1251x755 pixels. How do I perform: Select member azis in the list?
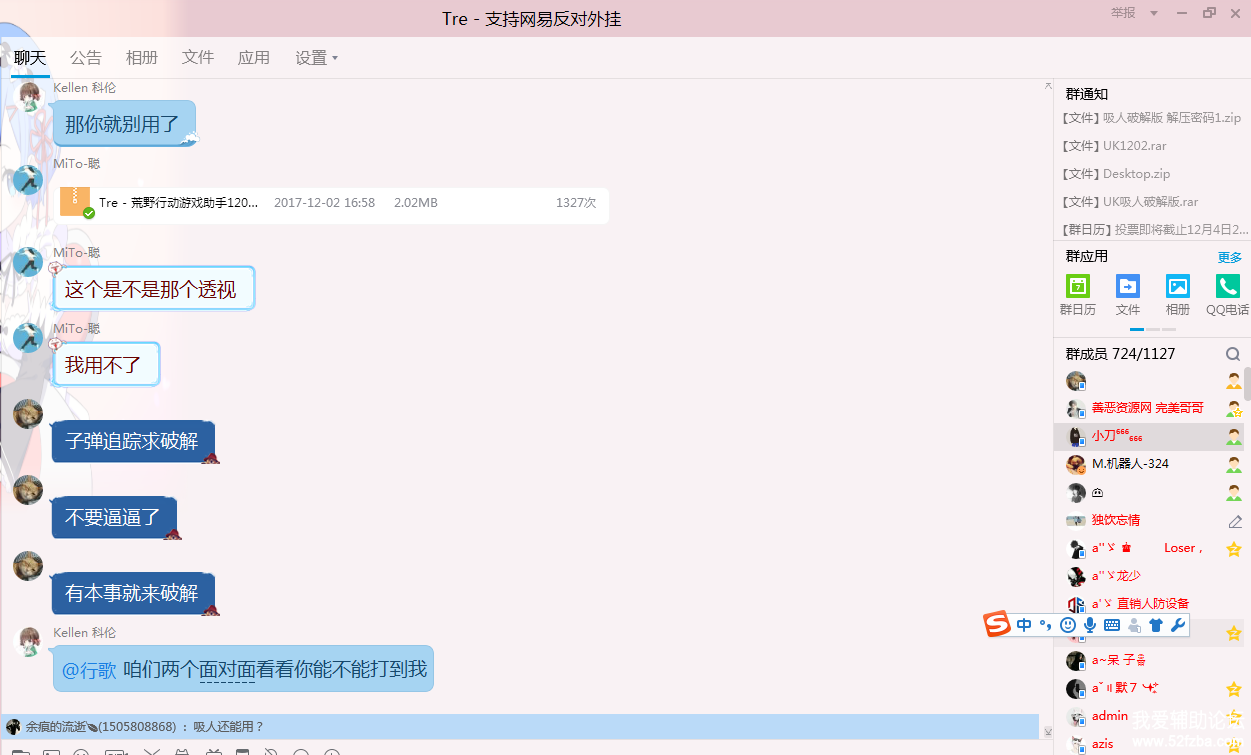click(1149, 744)
